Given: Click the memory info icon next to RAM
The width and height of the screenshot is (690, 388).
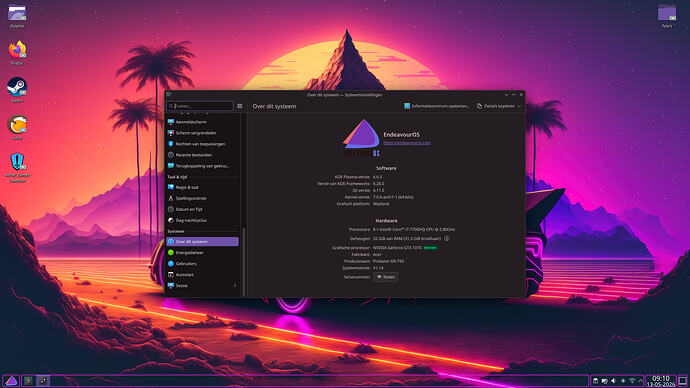Looking at the screenshot, I should [x=447, y=238].
